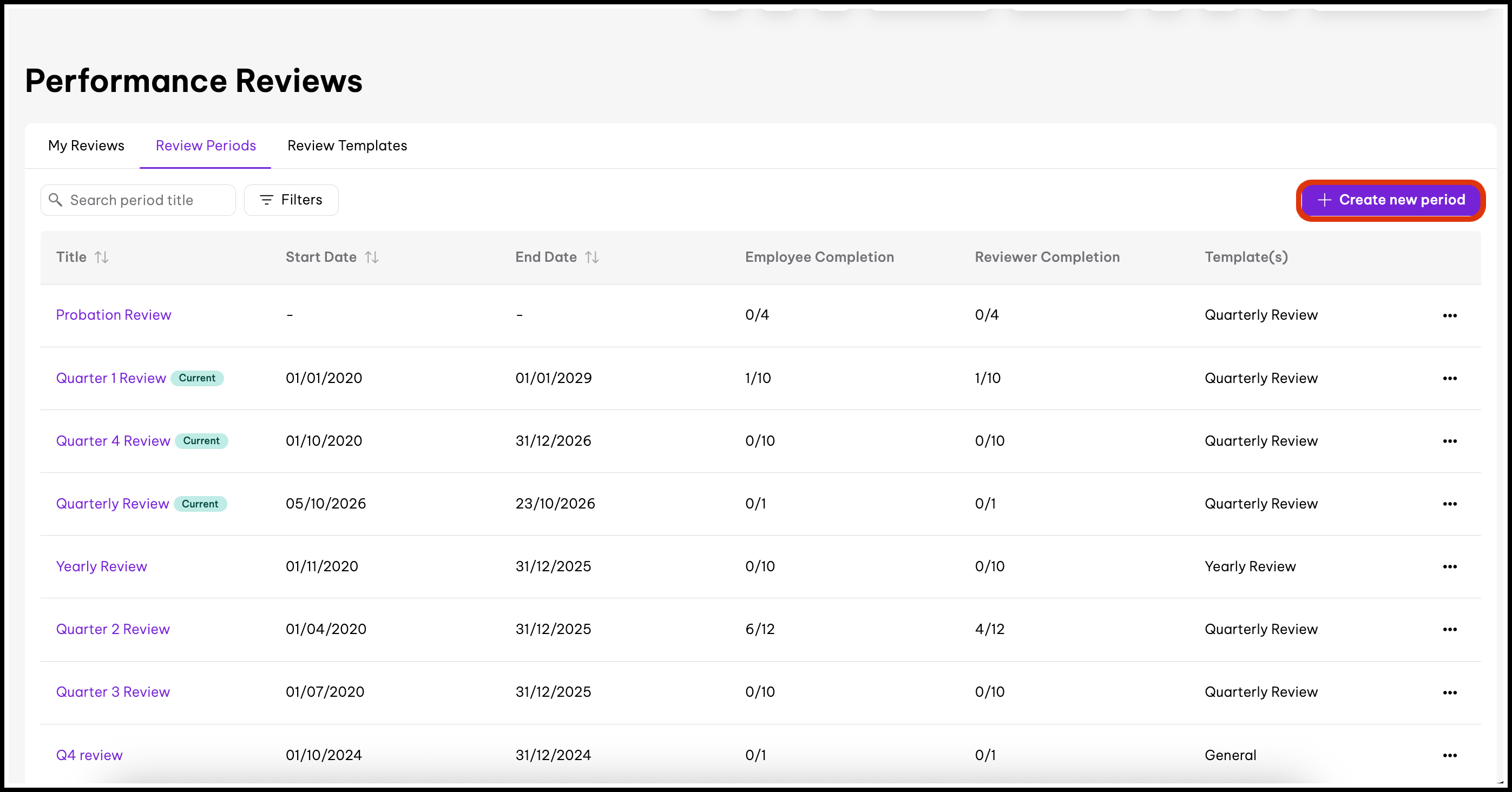Open the Quarter 3 Review period
Viewport: 1512px width, 792px height.
click(x=113, y=692)
